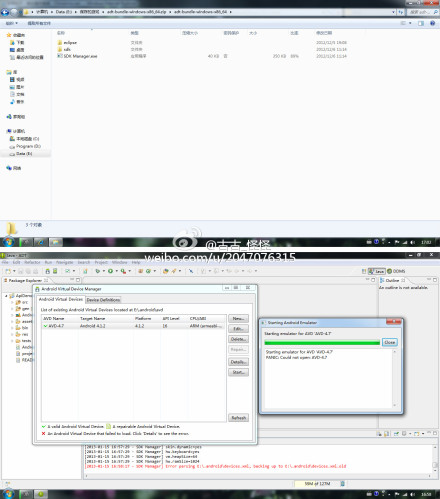Click the Delete... button in AVD Manager
This screenshot has height=499, width=440.
click(x=238, y=339)
